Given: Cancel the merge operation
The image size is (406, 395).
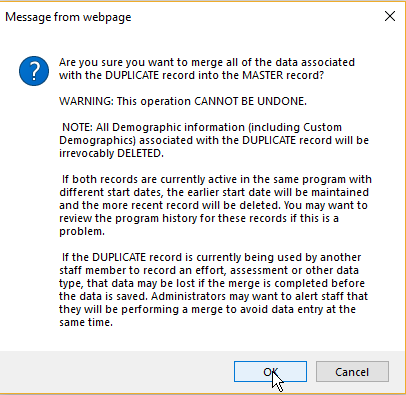Looking at the screenshot, I should (x=352, y=371).
